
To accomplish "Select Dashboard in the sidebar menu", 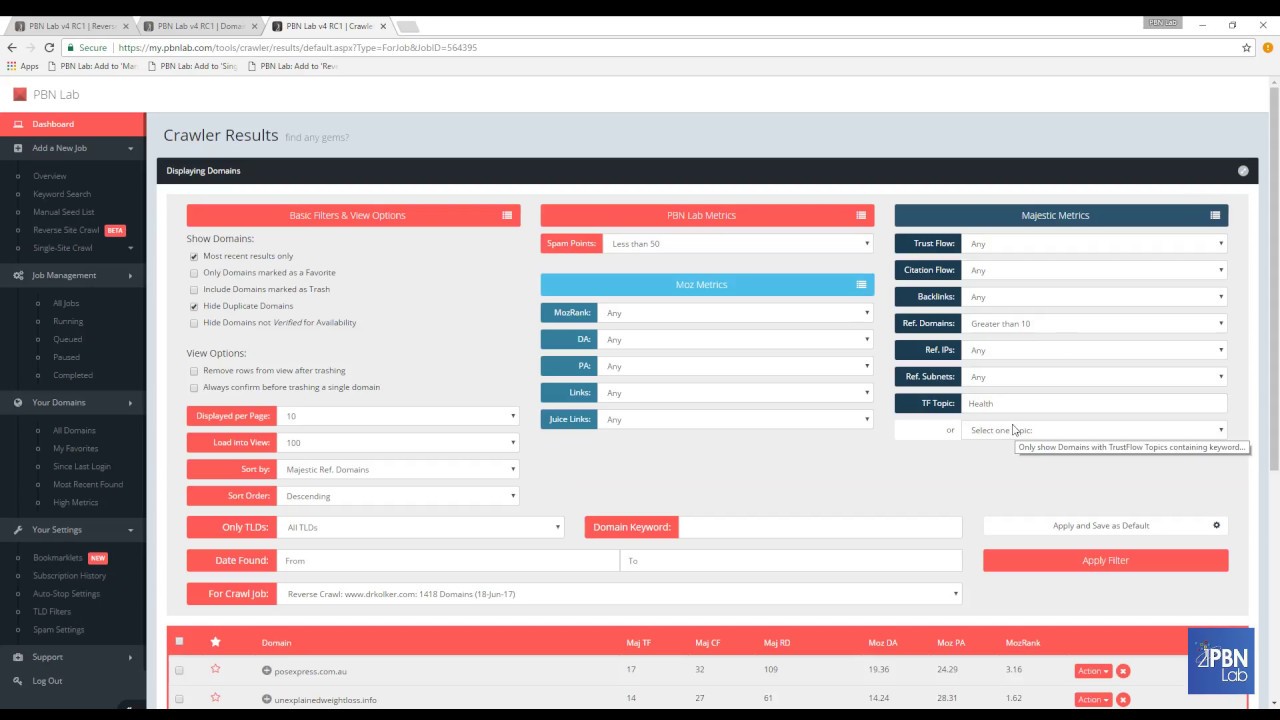I will point(53,124).
